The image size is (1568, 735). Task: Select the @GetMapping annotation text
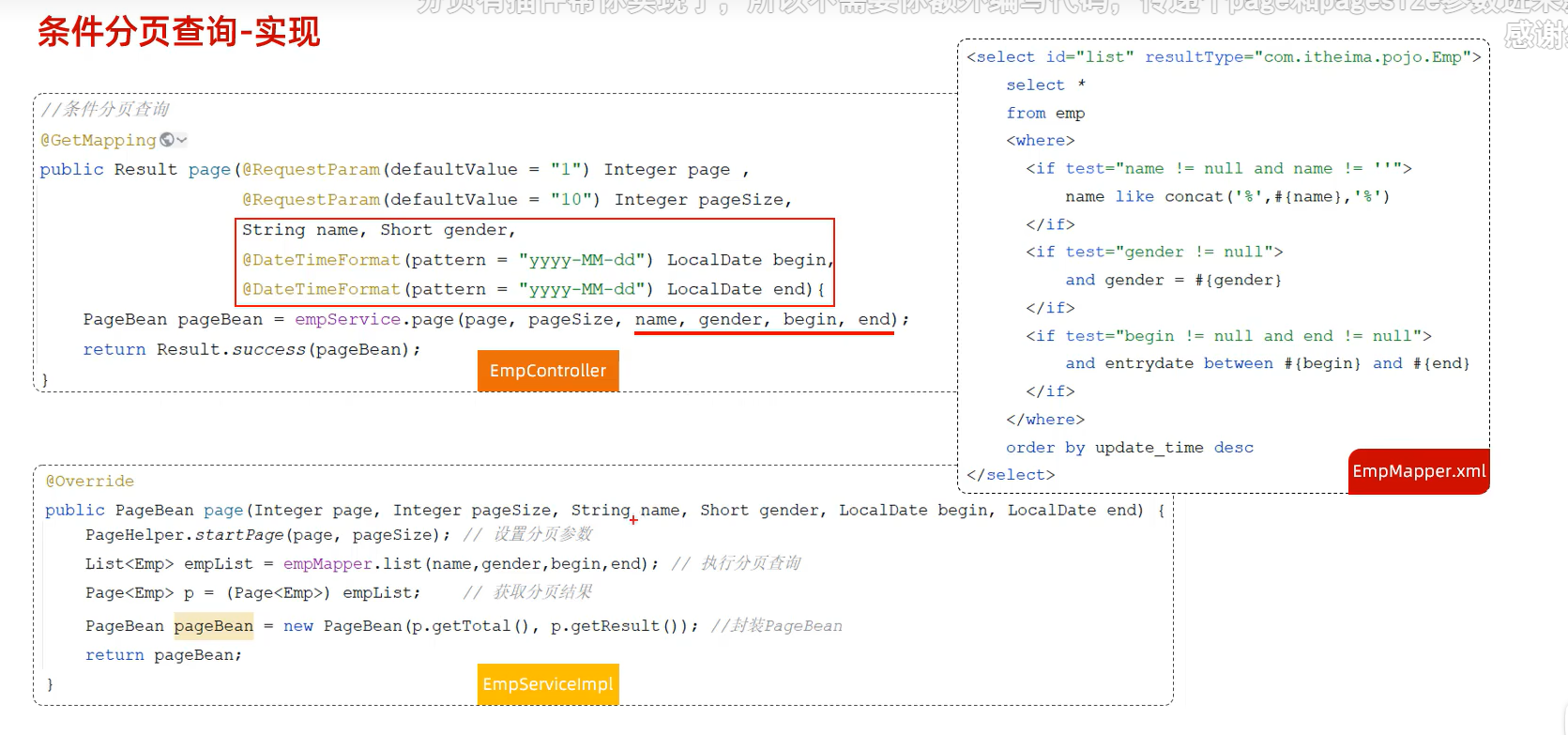[x=99, y=140]
